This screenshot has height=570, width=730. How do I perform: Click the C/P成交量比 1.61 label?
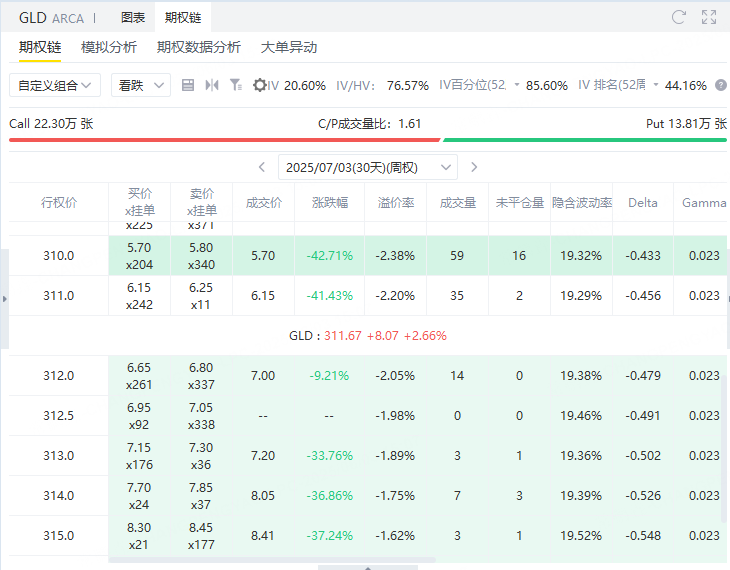click(370, 124)
